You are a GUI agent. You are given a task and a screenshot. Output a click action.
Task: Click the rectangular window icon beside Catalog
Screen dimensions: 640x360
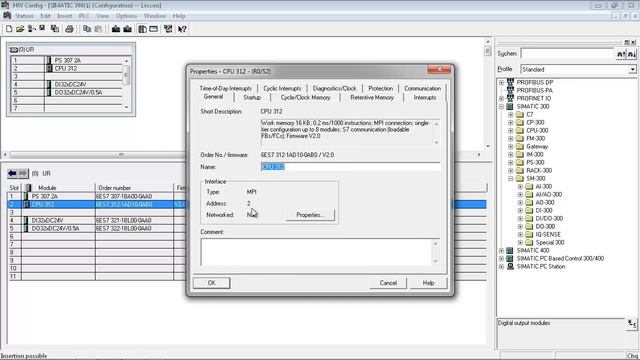point(153,29)
